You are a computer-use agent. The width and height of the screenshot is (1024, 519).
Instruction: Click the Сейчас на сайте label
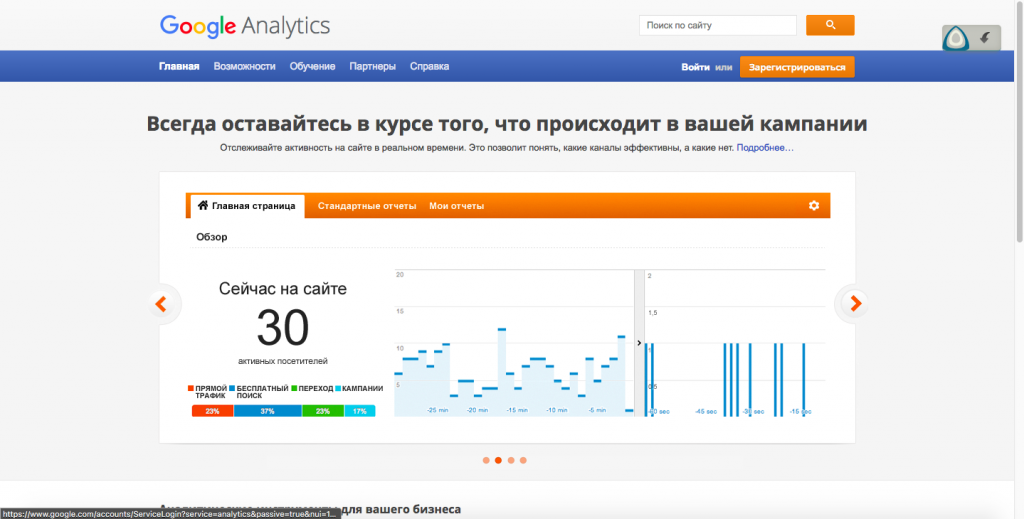point(283,289)
